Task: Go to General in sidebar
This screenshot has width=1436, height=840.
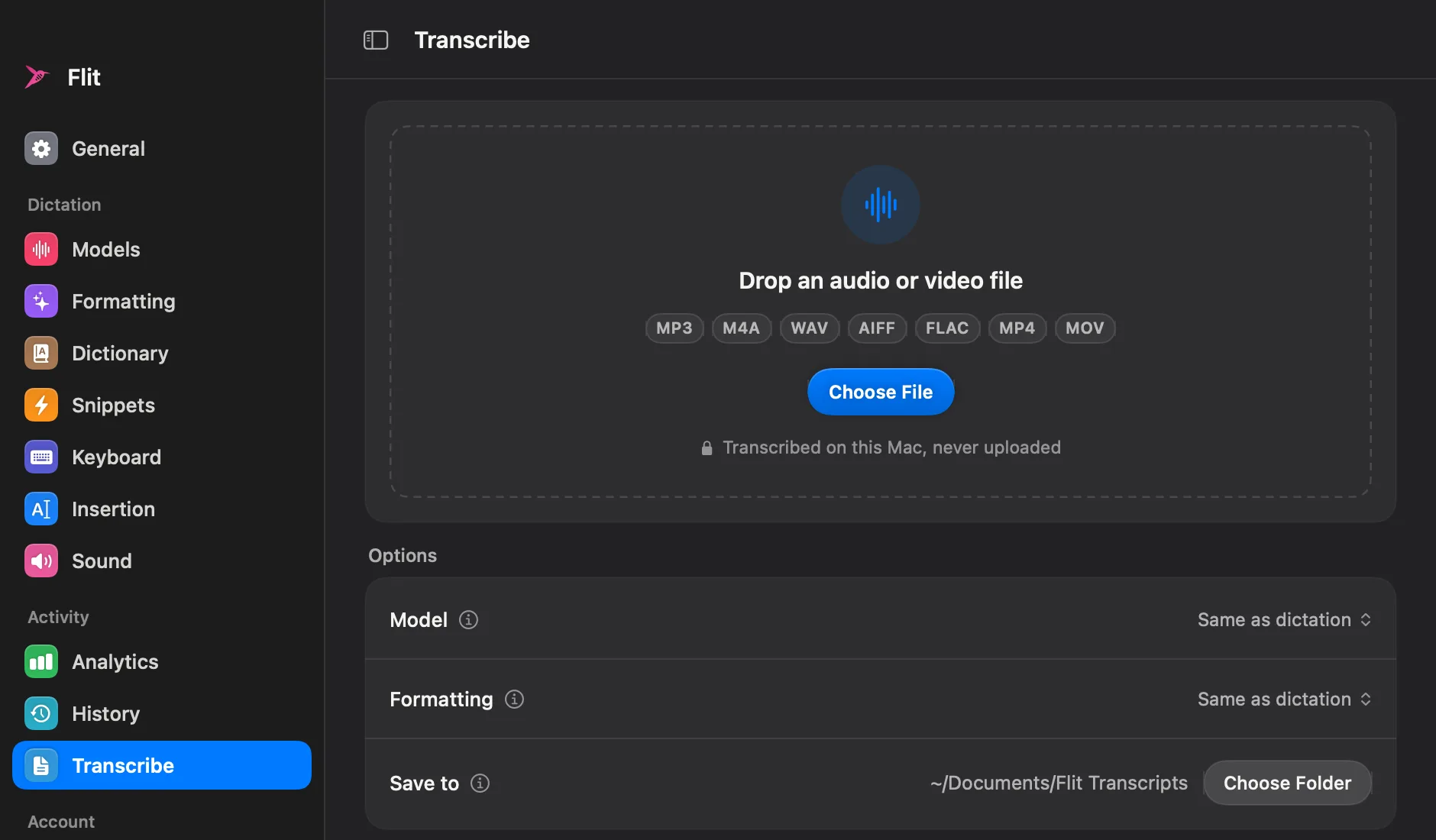Action: point(162,148)
